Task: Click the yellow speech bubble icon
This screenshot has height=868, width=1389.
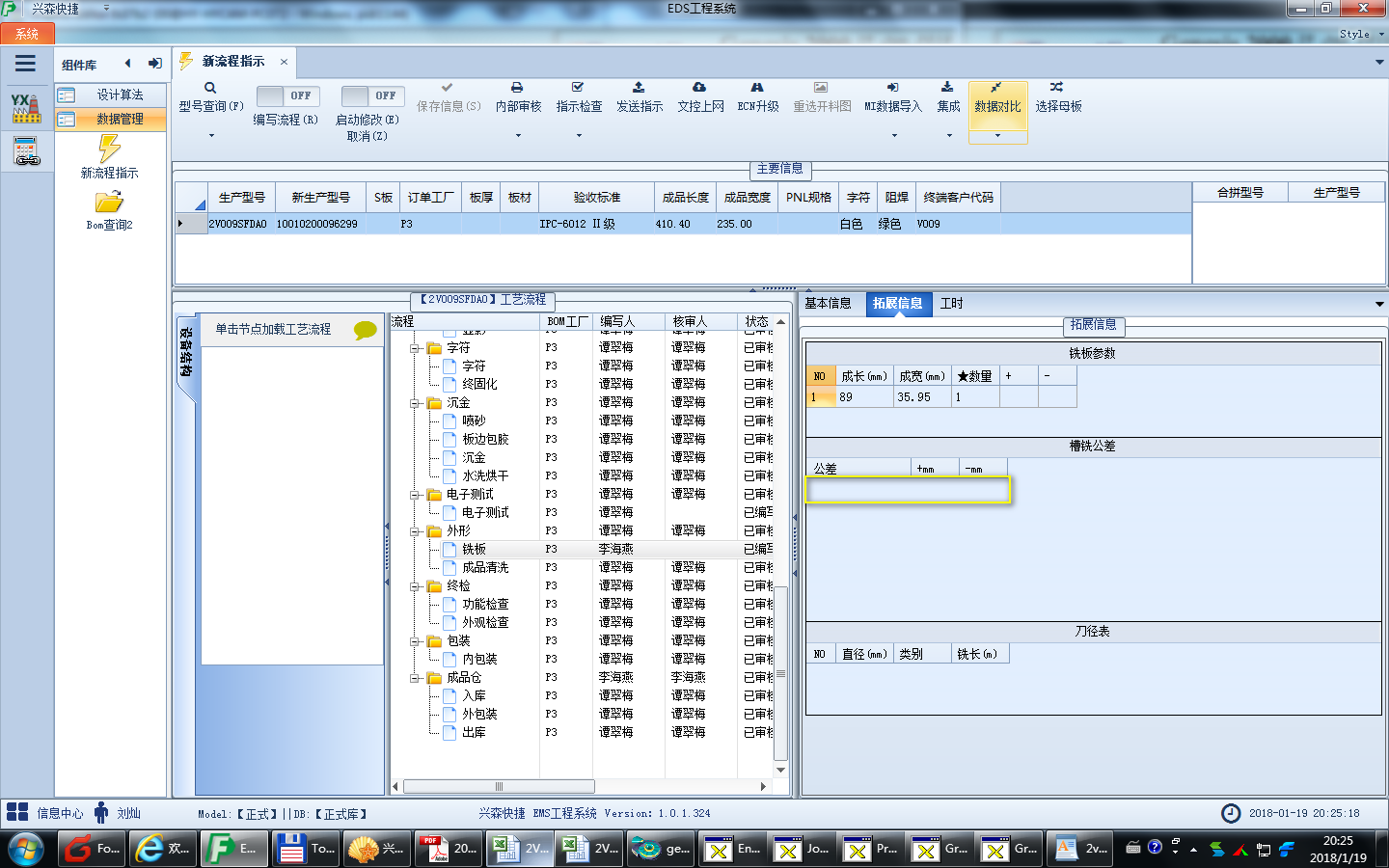Action: [x=366, y=330]
